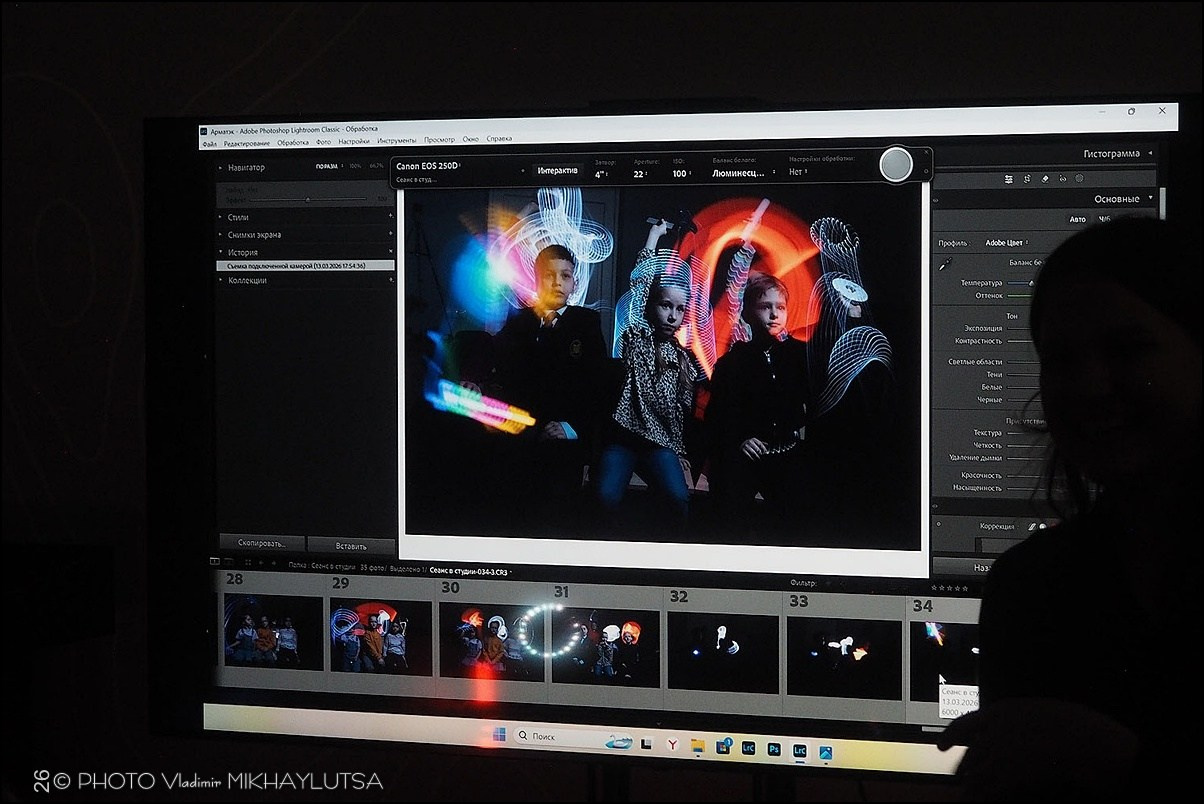Image resolution: width=1204 pixels, height=804 pixels.
Task: Open the Masking circle tool icon
Action: coord(1079,179)
